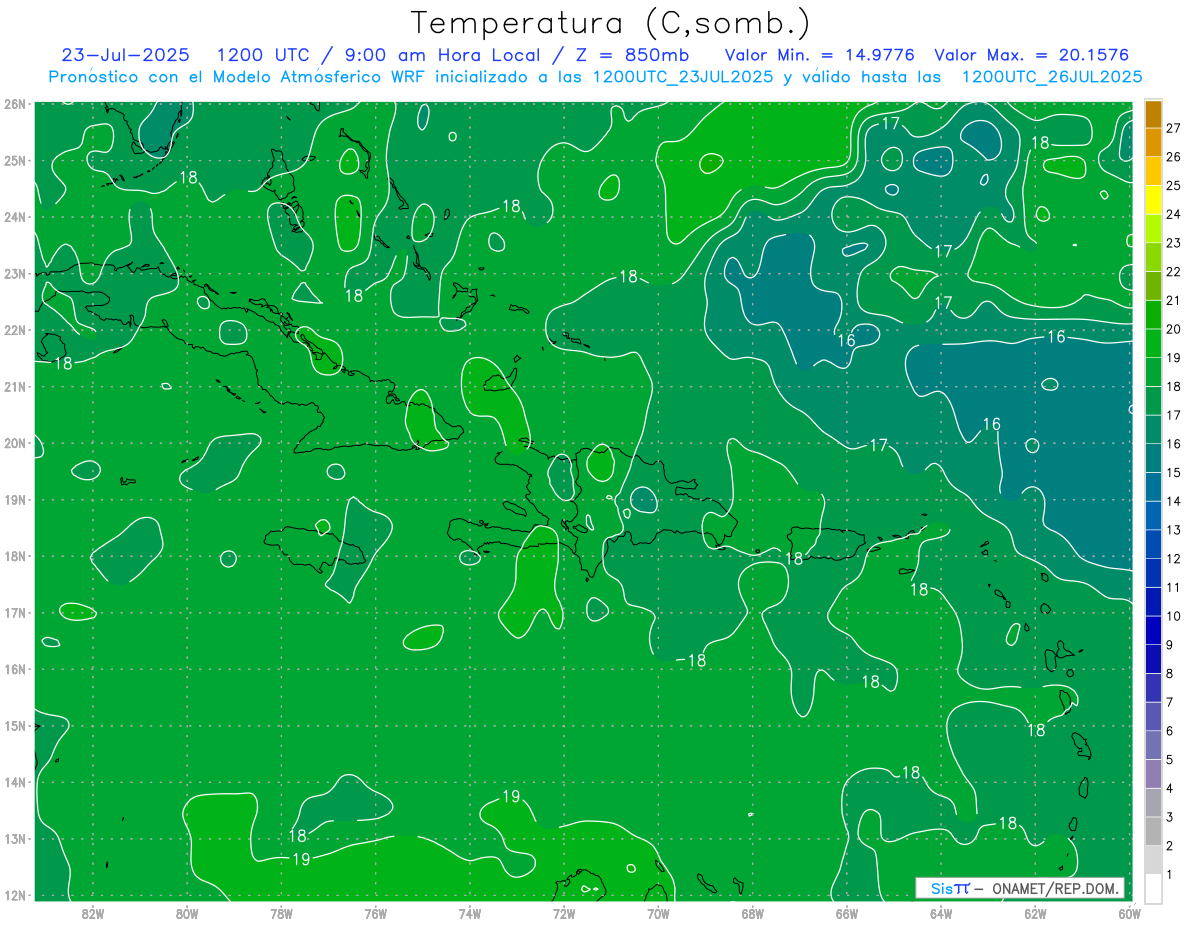
Task: Click the "76W" longitude axis label
Action: click(376, 913)
